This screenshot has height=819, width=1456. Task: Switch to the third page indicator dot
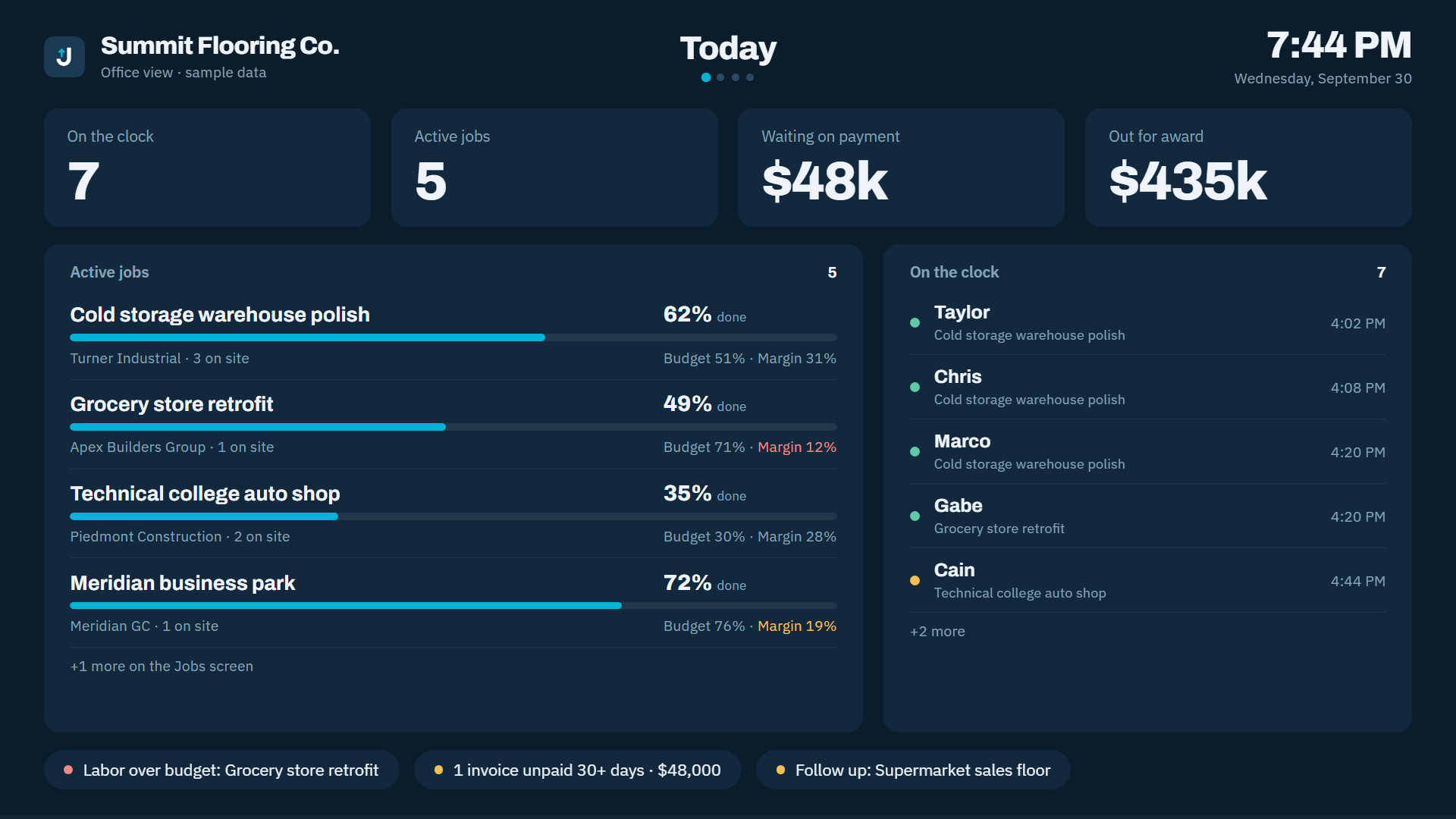pos(736,77)
